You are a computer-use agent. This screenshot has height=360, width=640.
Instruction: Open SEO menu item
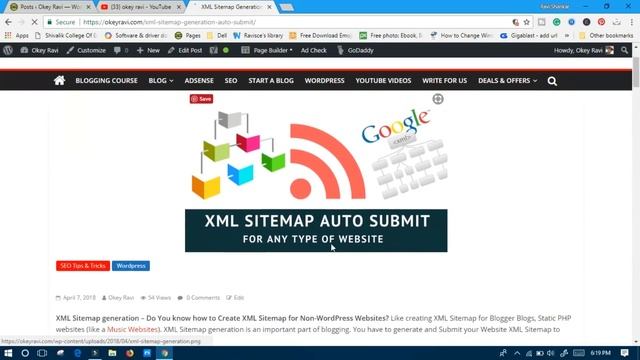231,81
